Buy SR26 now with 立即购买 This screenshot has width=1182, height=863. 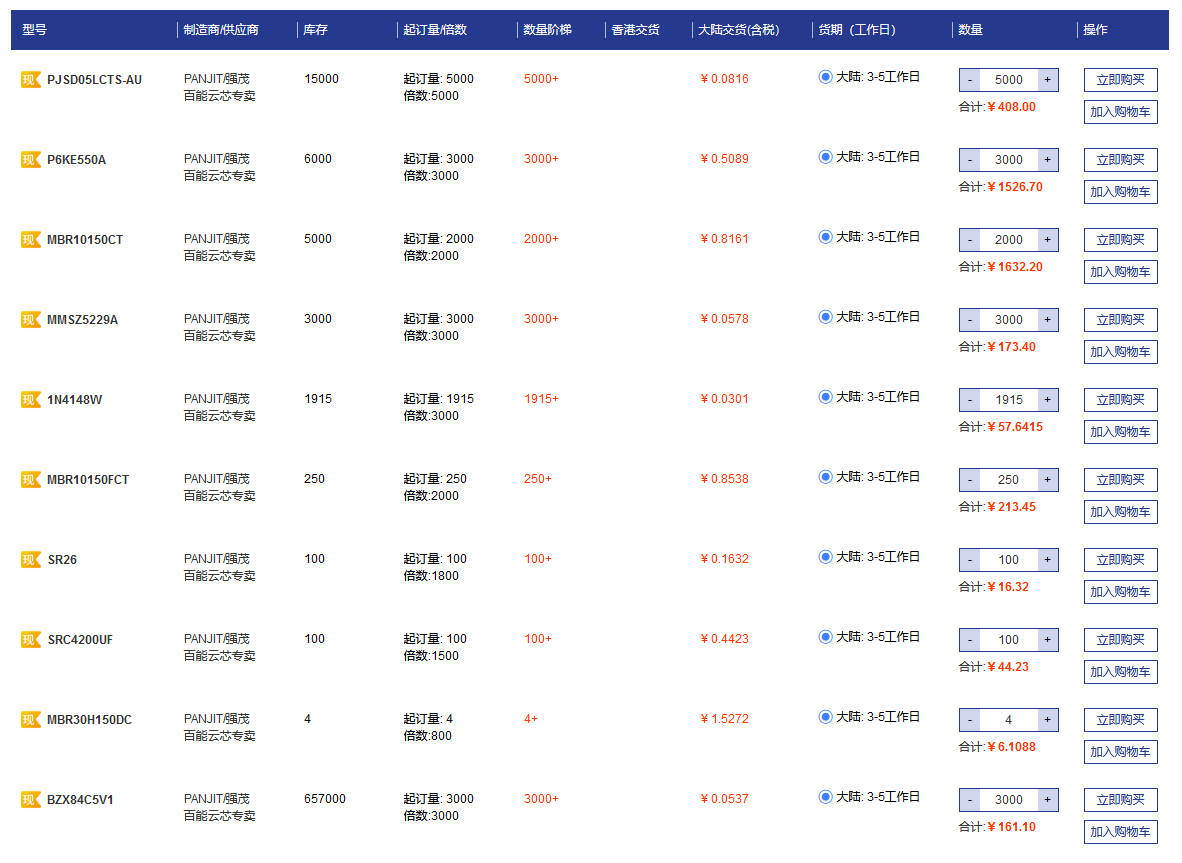tap(1120, 559)
